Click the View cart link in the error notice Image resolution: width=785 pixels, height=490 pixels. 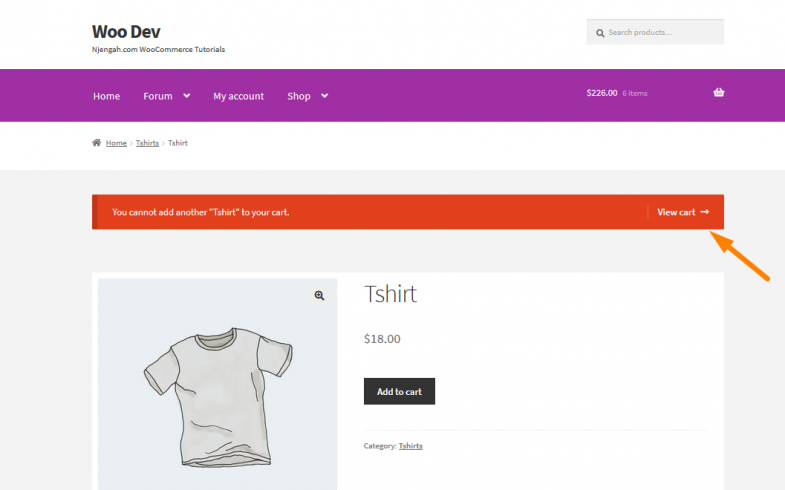coord(676,212)
